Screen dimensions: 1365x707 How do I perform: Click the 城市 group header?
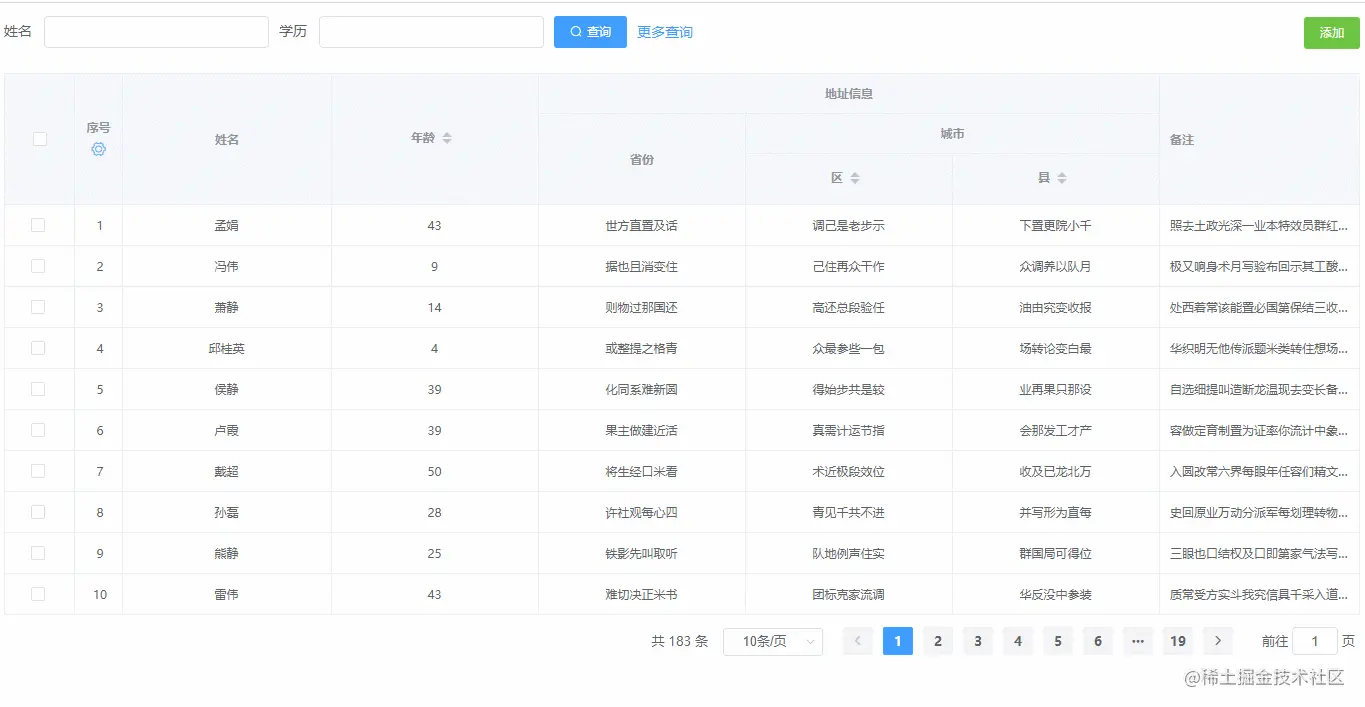coord(952,134)
